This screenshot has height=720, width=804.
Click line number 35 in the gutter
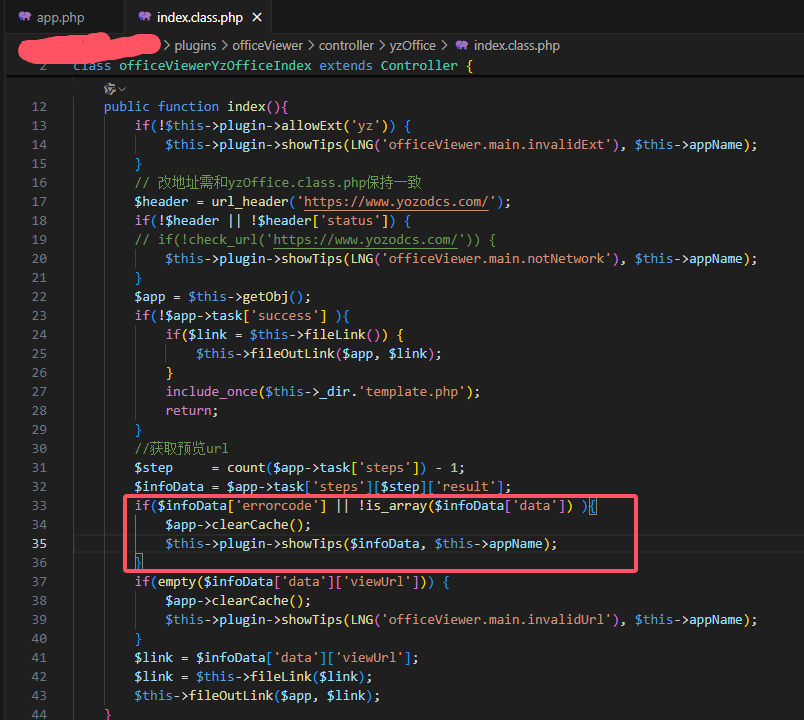[39, 544]
